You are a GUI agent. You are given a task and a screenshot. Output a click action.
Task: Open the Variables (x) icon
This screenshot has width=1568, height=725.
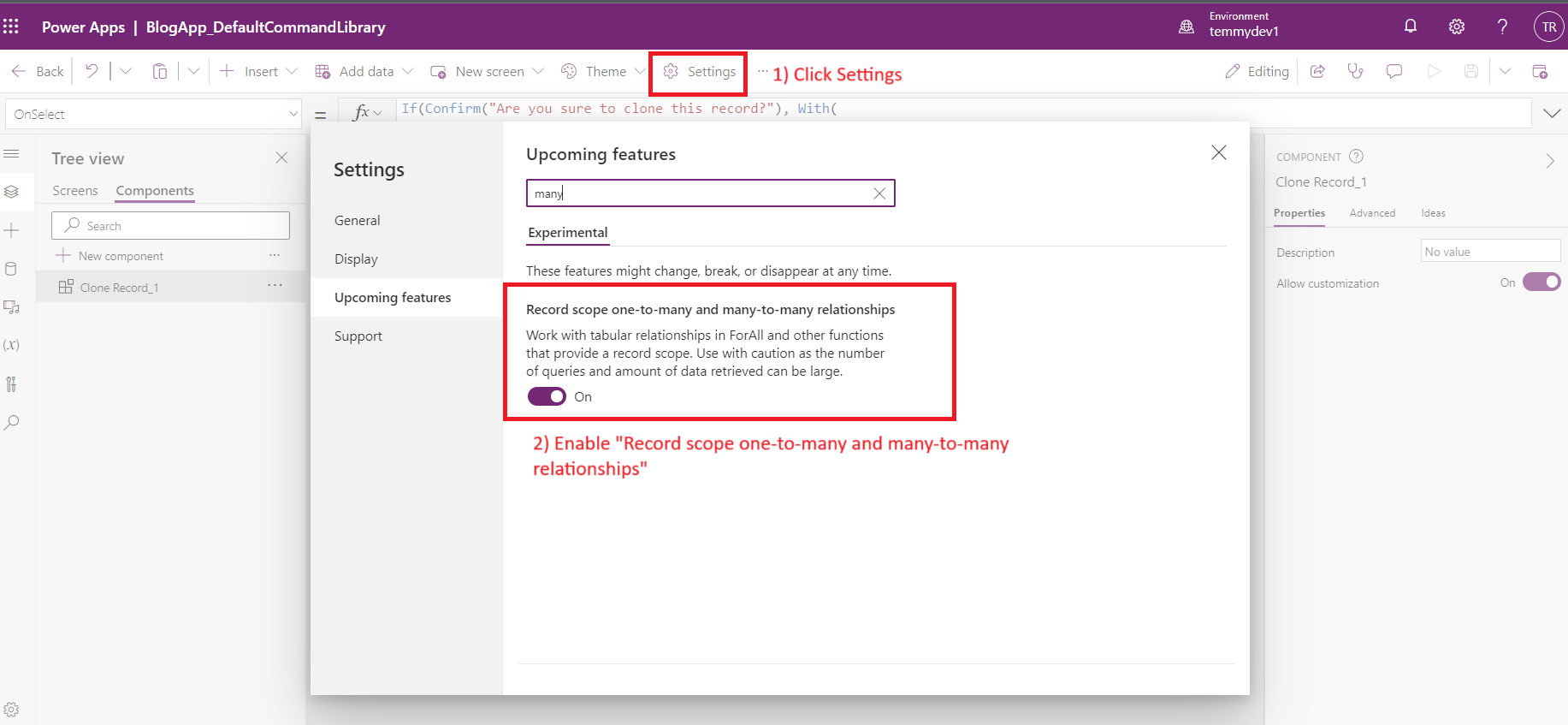(11, 345)
